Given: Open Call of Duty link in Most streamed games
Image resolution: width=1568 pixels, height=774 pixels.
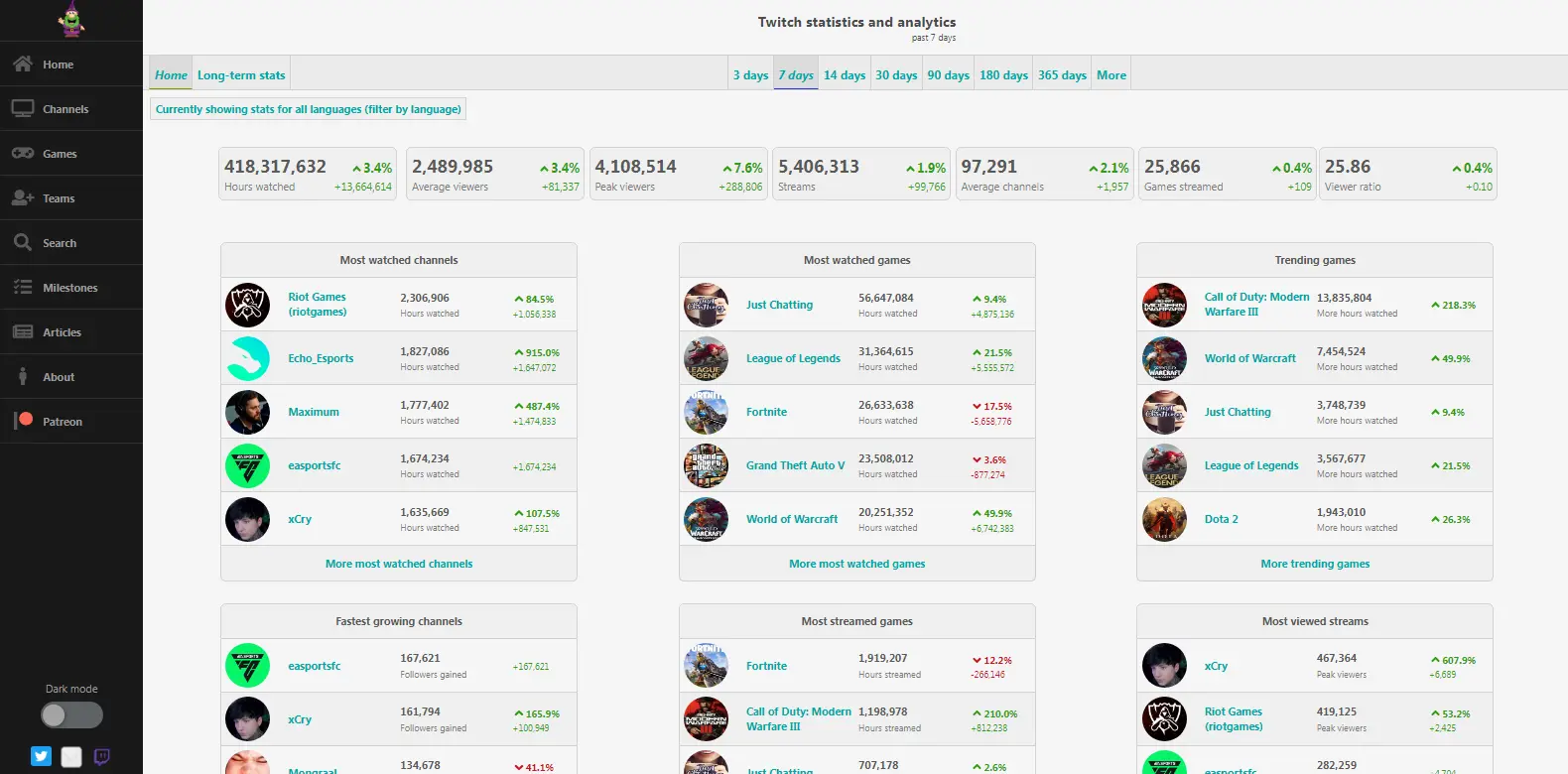Looking at the screenshot, I should 799,719.
